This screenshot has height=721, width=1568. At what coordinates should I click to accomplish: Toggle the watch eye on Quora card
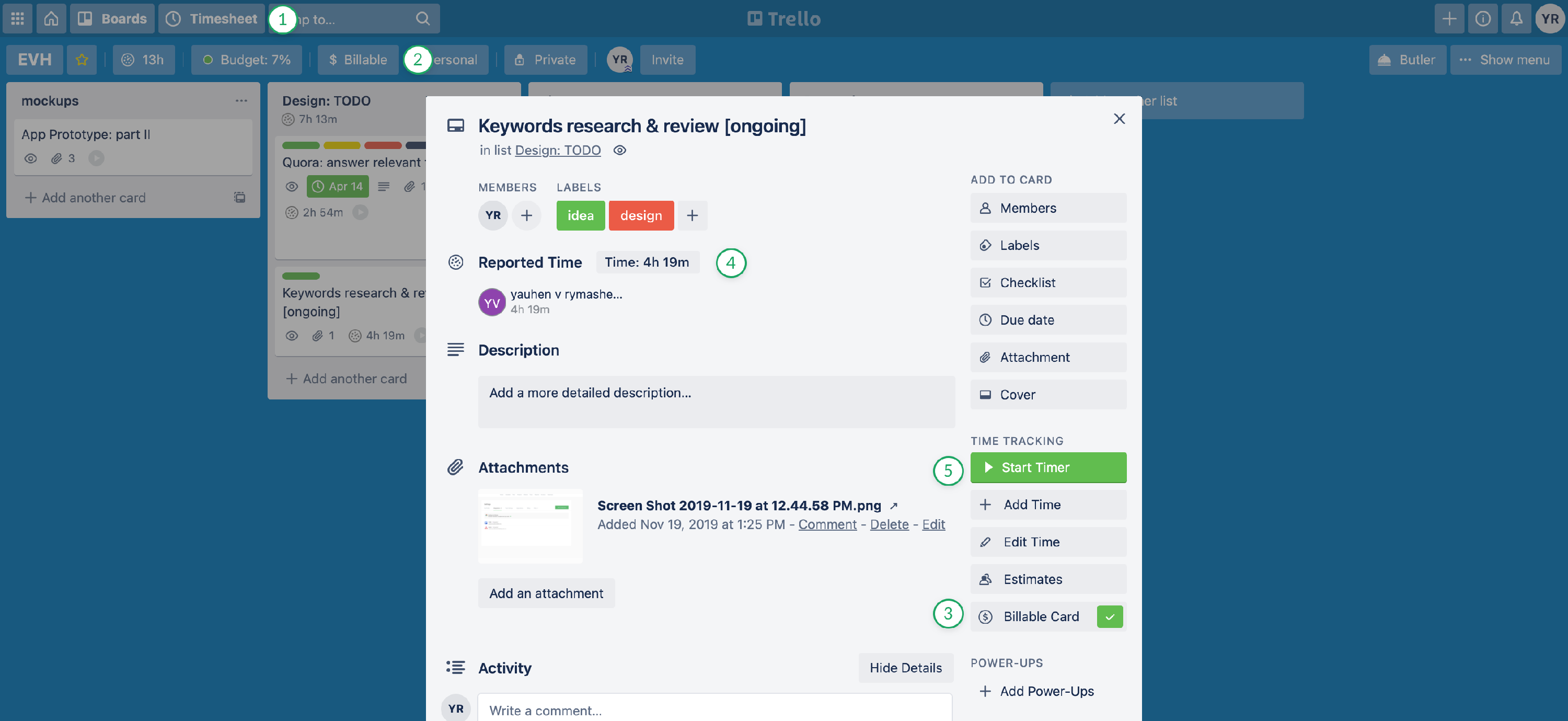(292, 187)
